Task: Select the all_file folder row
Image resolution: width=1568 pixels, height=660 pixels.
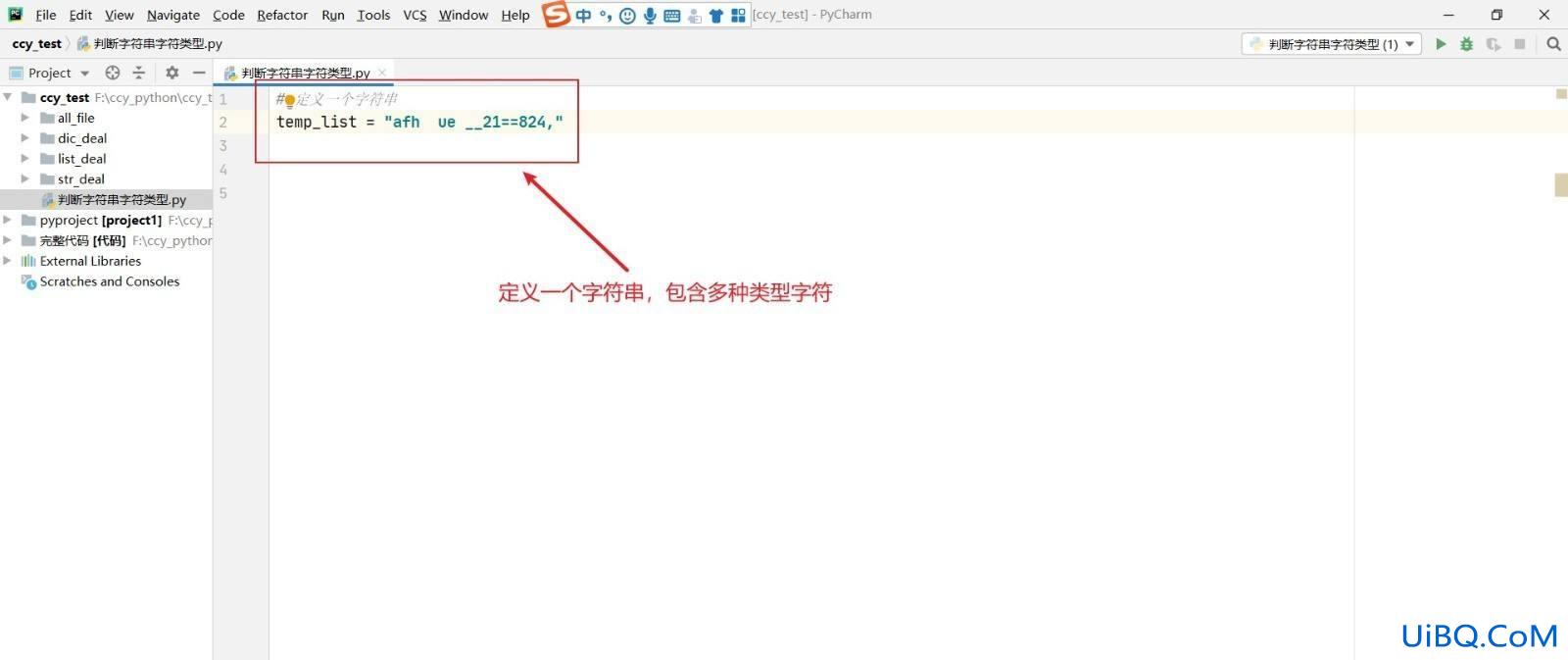Action: coord(106,118)
